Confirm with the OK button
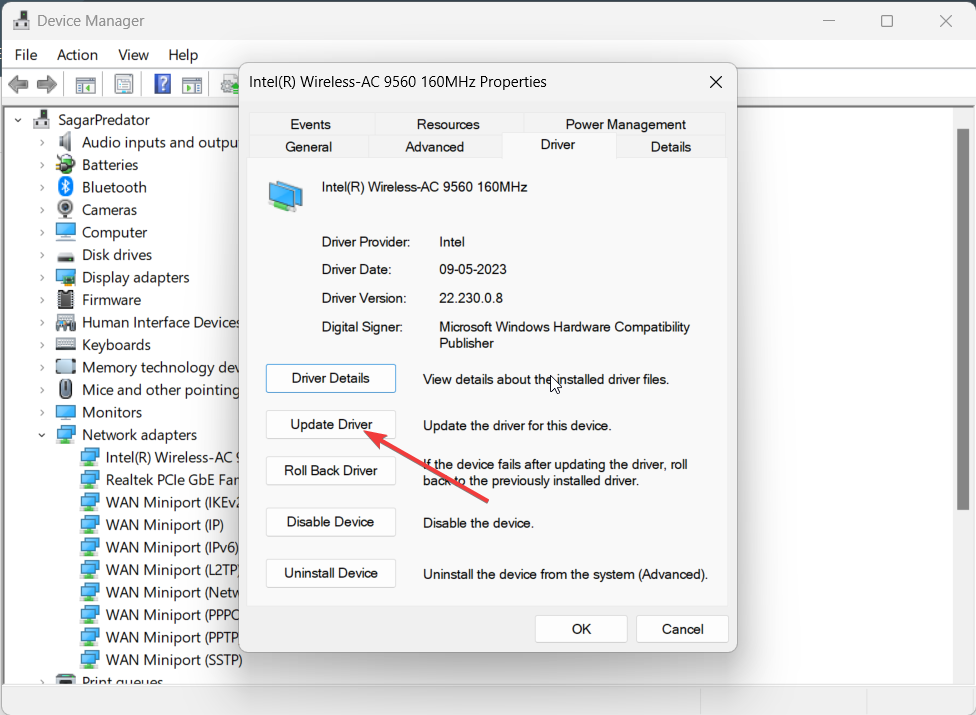976x715 pixels. (x=581, y=629)
